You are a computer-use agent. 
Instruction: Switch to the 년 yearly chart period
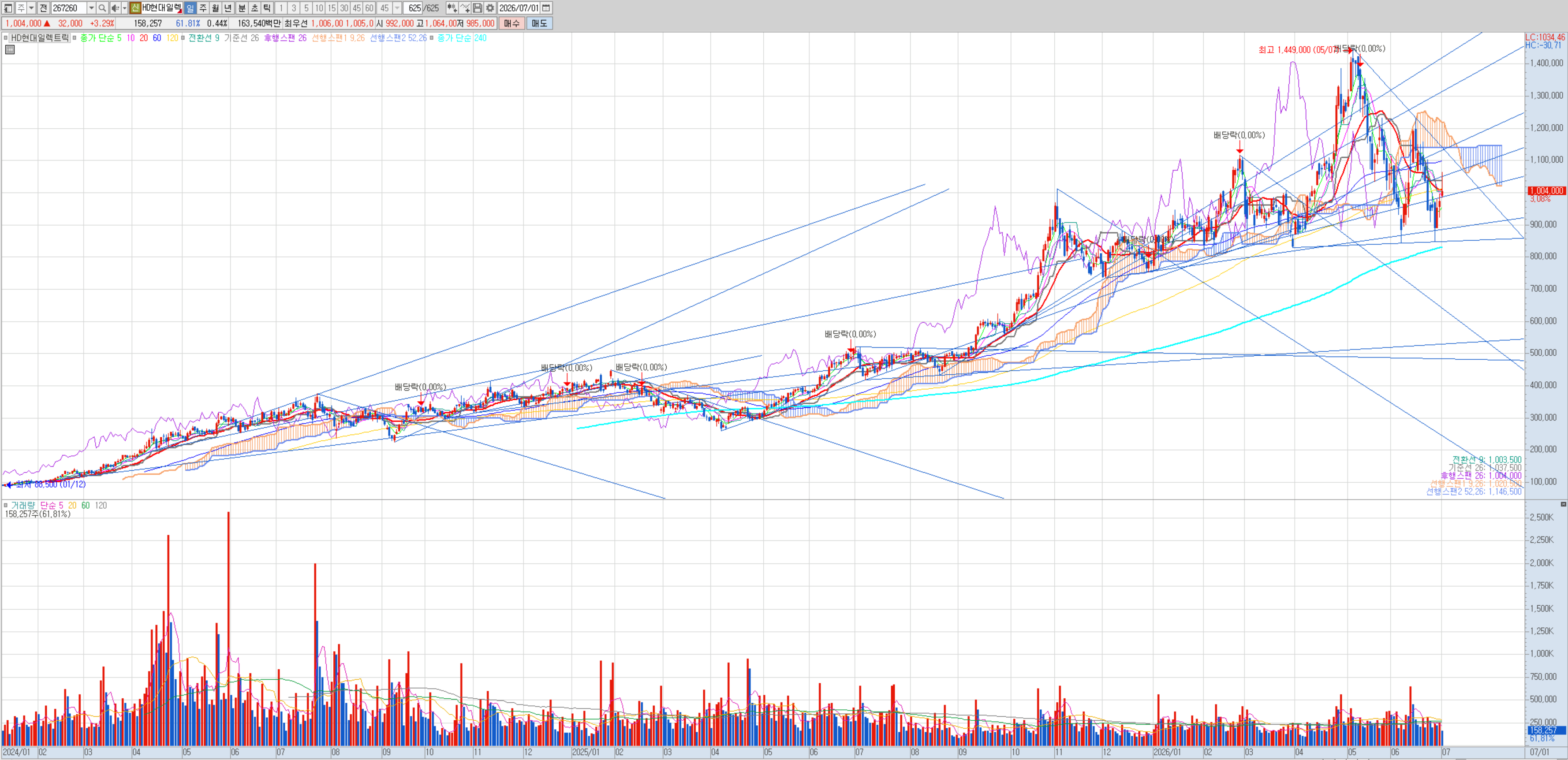point(228,8)
